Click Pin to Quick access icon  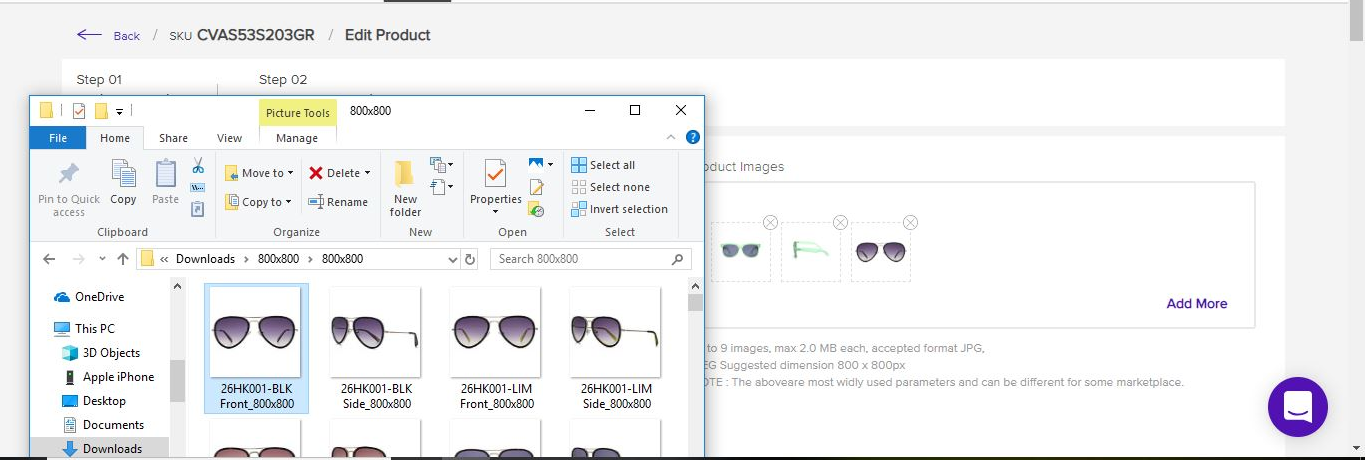click(69, 175)
